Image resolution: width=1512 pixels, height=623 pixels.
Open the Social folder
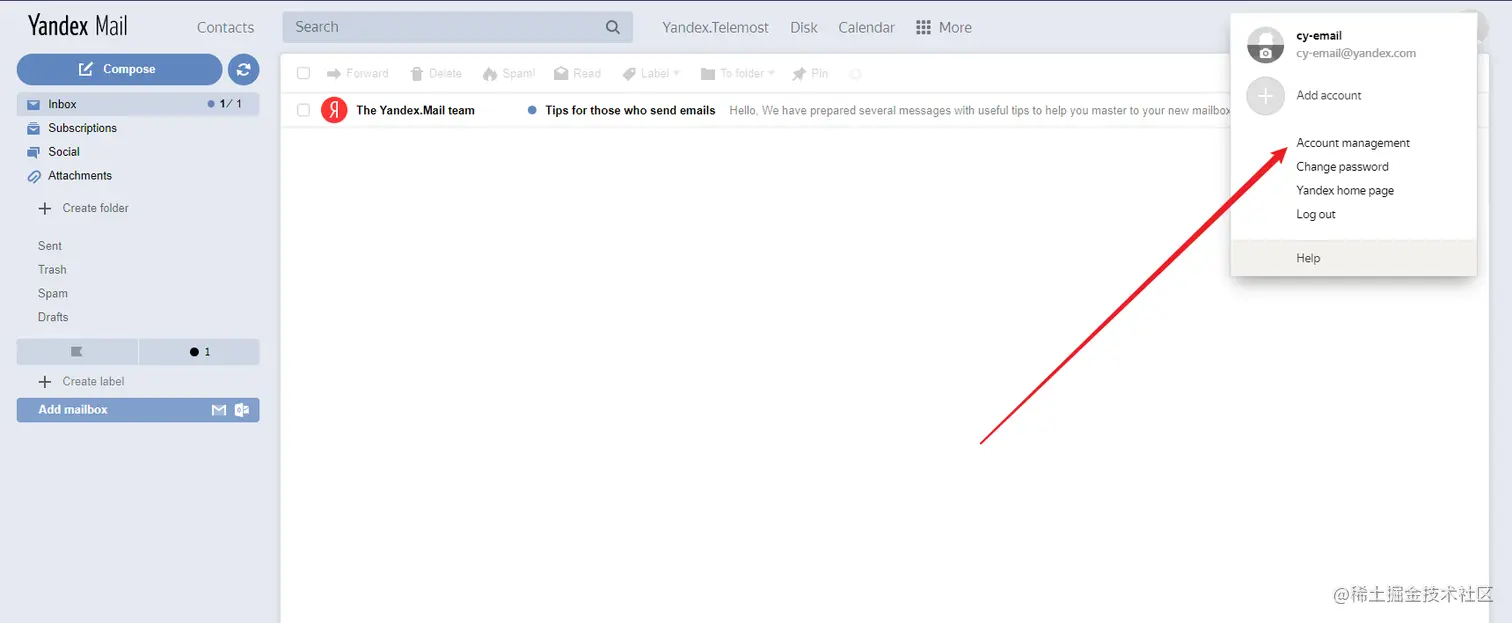tap(63, 152)
